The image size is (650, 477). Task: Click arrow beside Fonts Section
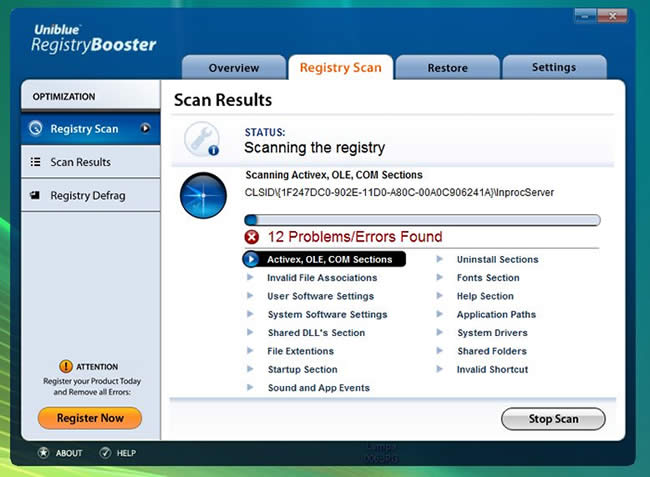(x=440, y=277)
